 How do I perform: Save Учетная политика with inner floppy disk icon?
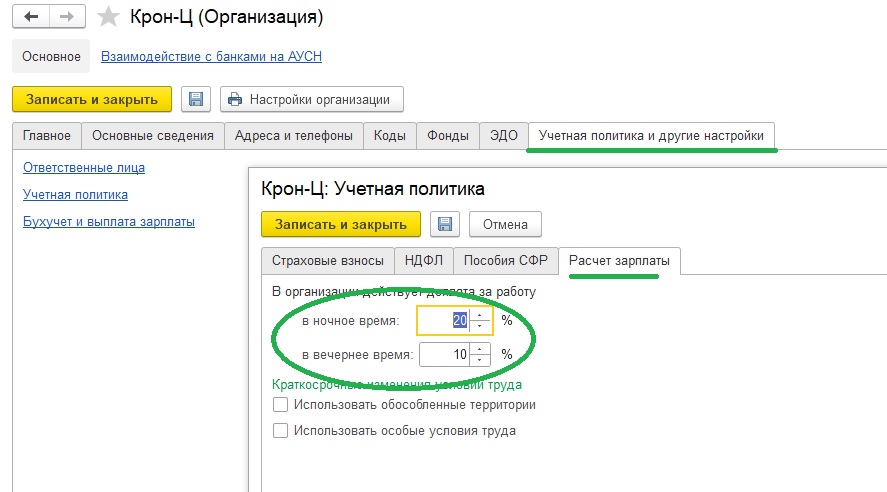click(x=445, y=225)
